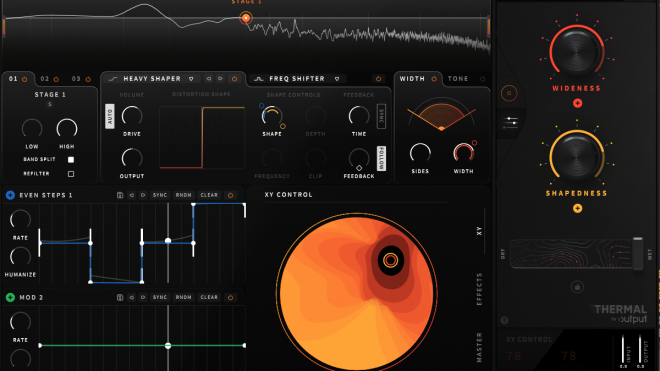Click the Stage 1 HIGH knob
The image size is (660, 371).
pos(67,129)
